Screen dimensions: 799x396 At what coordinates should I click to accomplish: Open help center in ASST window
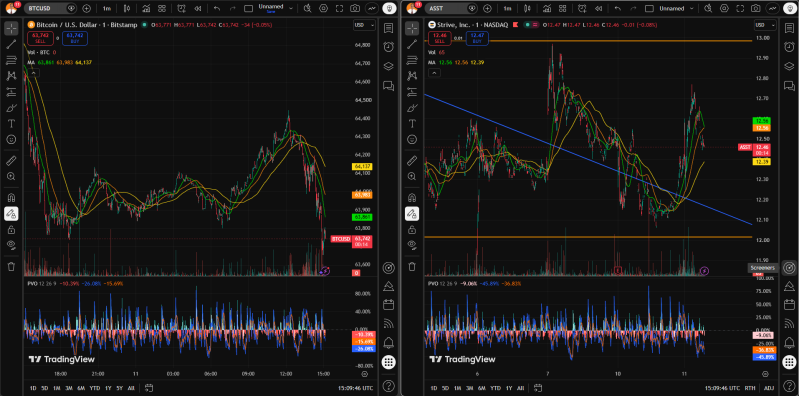click(789, 385)
